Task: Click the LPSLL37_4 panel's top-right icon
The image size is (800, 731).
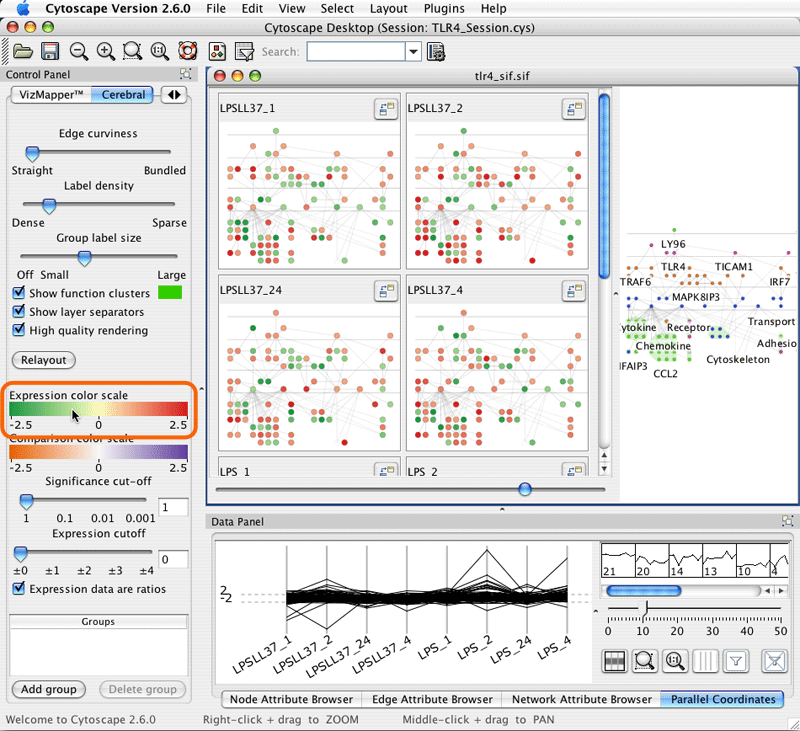Action: pos(573,291)
